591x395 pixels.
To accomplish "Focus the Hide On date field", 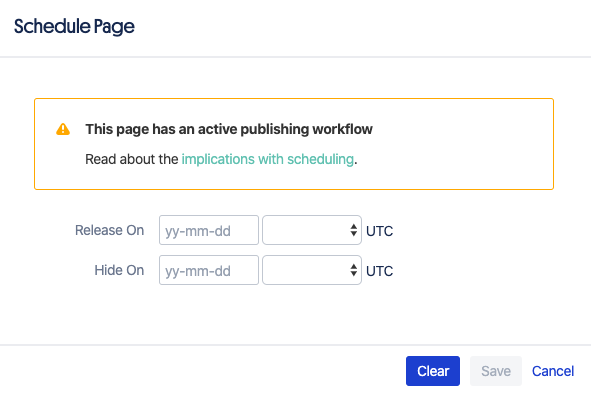I will pyautogui.click(x=209, y=270).
